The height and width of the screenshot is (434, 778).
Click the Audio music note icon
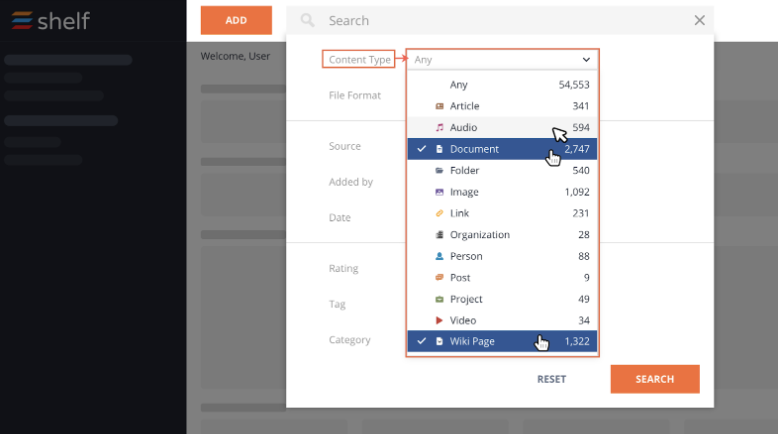click(x=439, y=127)
